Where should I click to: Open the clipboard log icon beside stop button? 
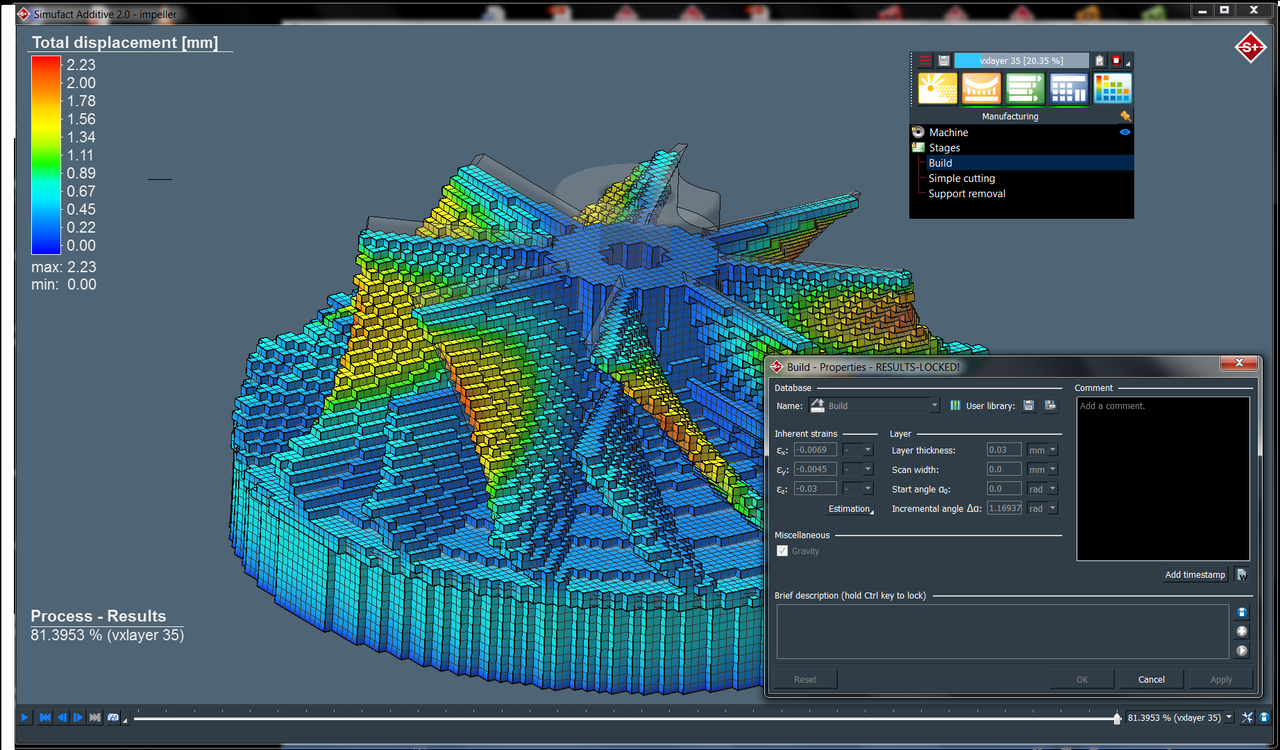point(1100,61)
